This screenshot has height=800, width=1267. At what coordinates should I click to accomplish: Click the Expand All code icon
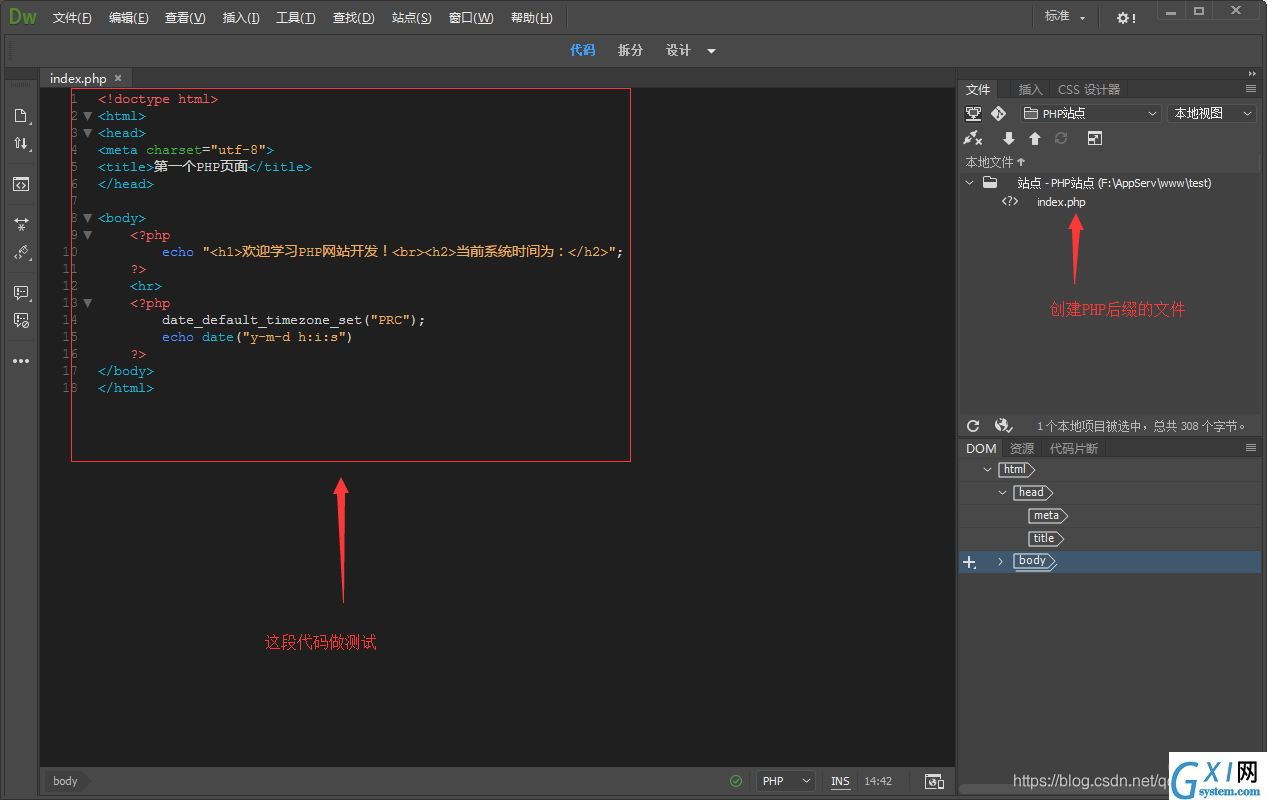(x=20, y=225)
